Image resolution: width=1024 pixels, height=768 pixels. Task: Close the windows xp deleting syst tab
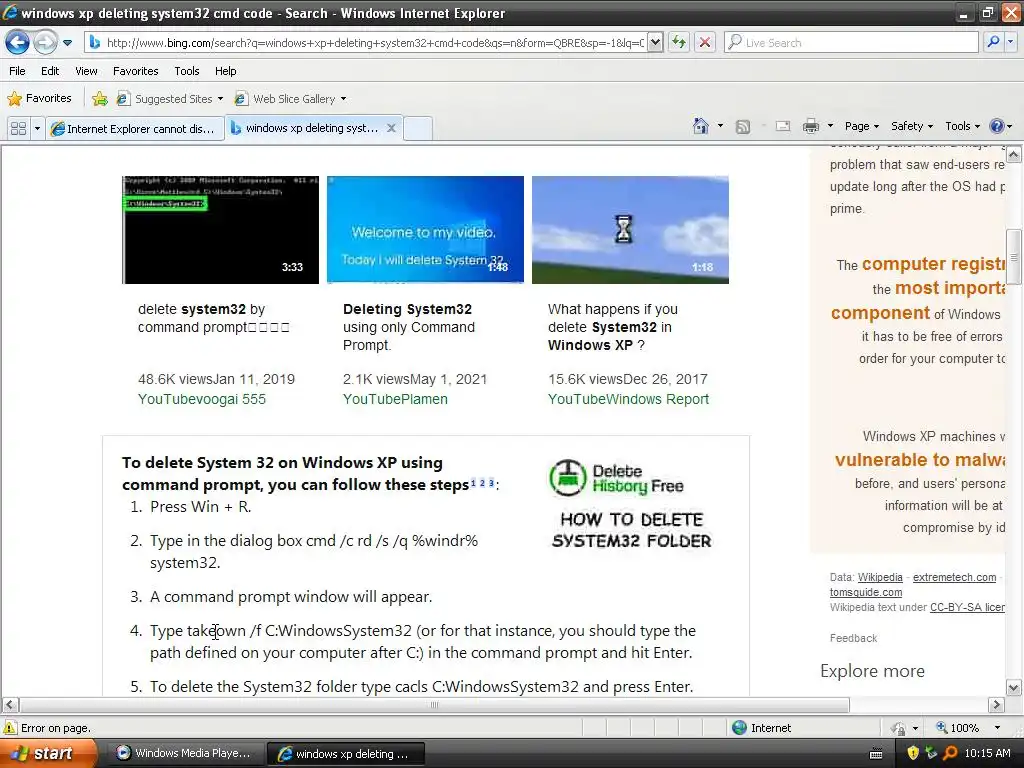pos(391,128)
